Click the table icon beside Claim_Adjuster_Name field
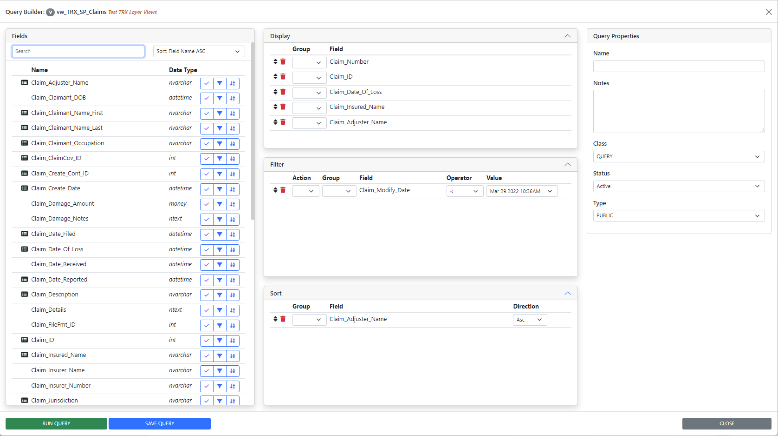 24,83
